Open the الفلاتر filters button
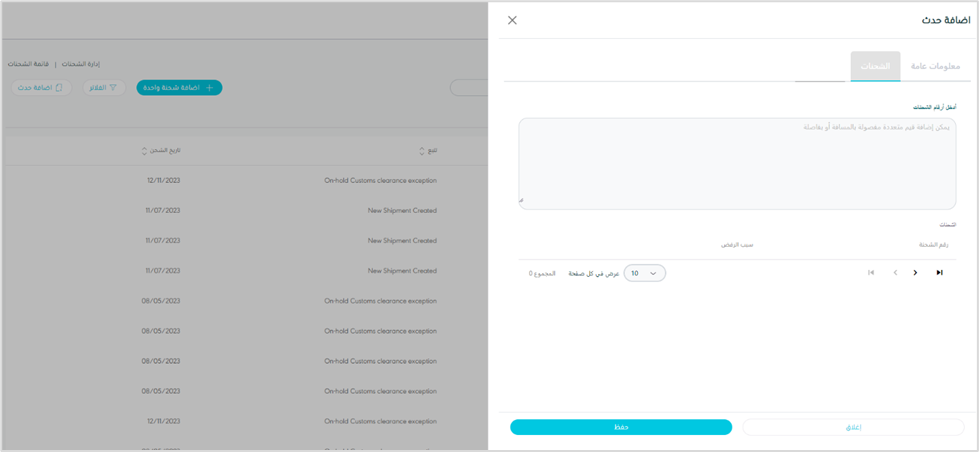This screenshot has height=452, width=979. (104, 88)
